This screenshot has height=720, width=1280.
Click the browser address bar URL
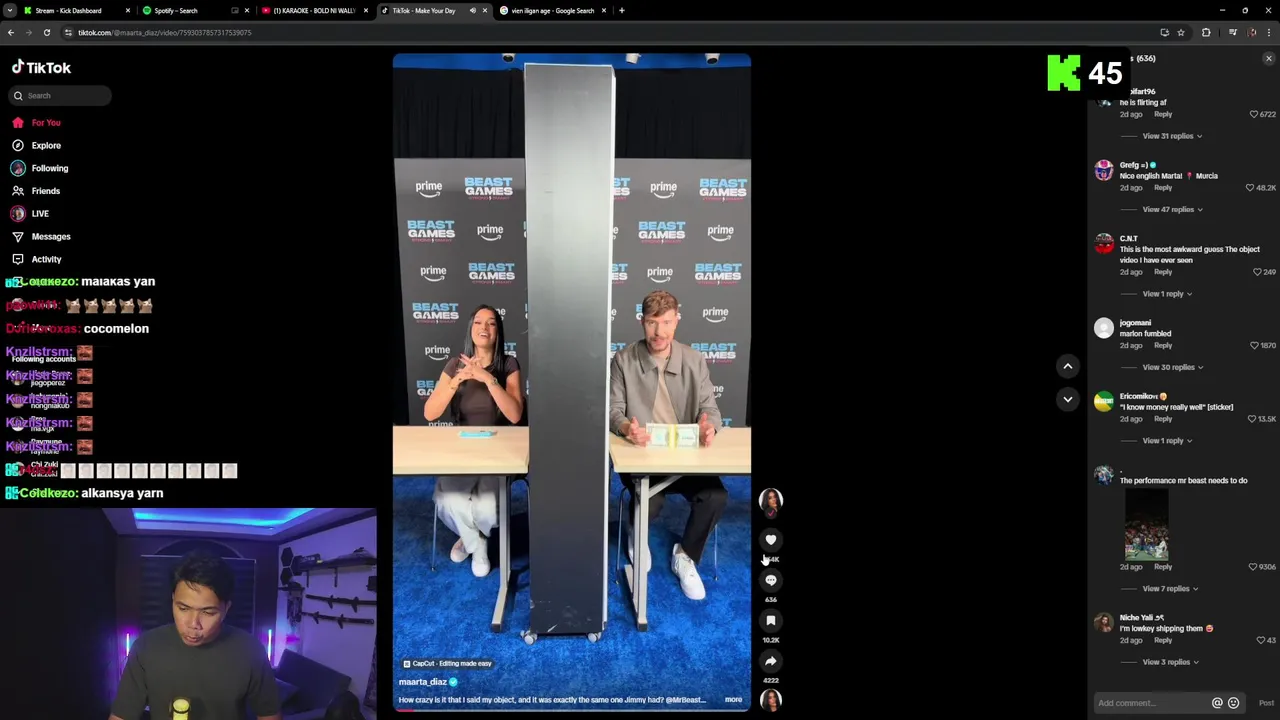(x=165, y=33)
